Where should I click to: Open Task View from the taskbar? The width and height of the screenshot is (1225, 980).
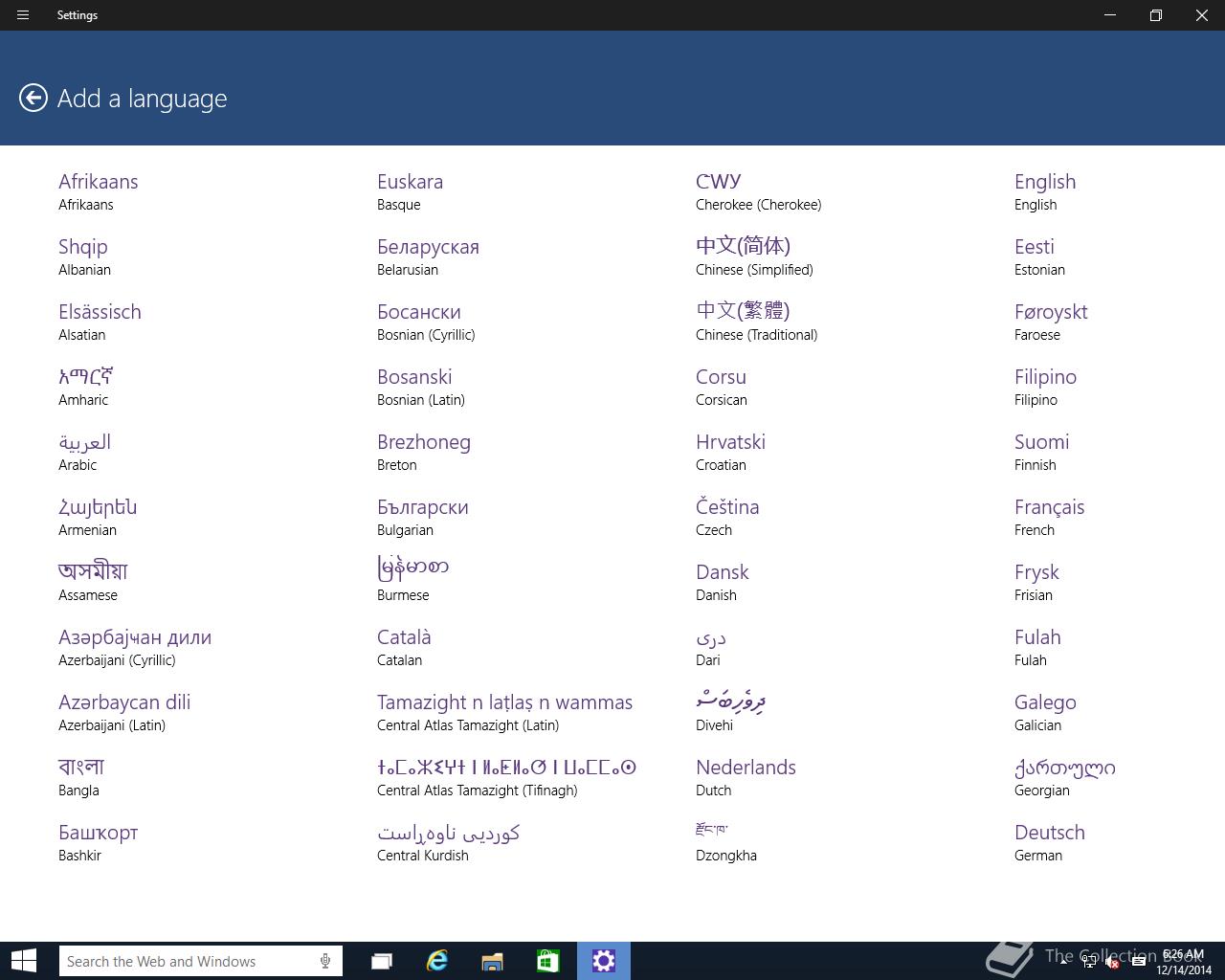pos(382,961)
